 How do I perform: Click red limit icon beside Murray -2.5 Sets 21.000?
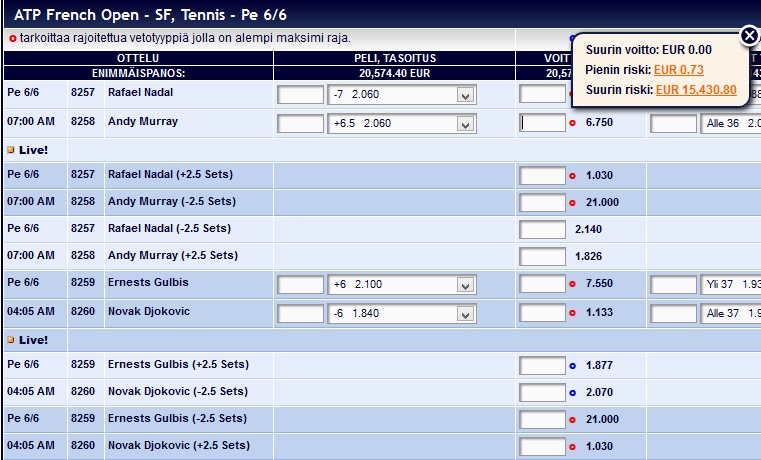(x=572, y=203)
